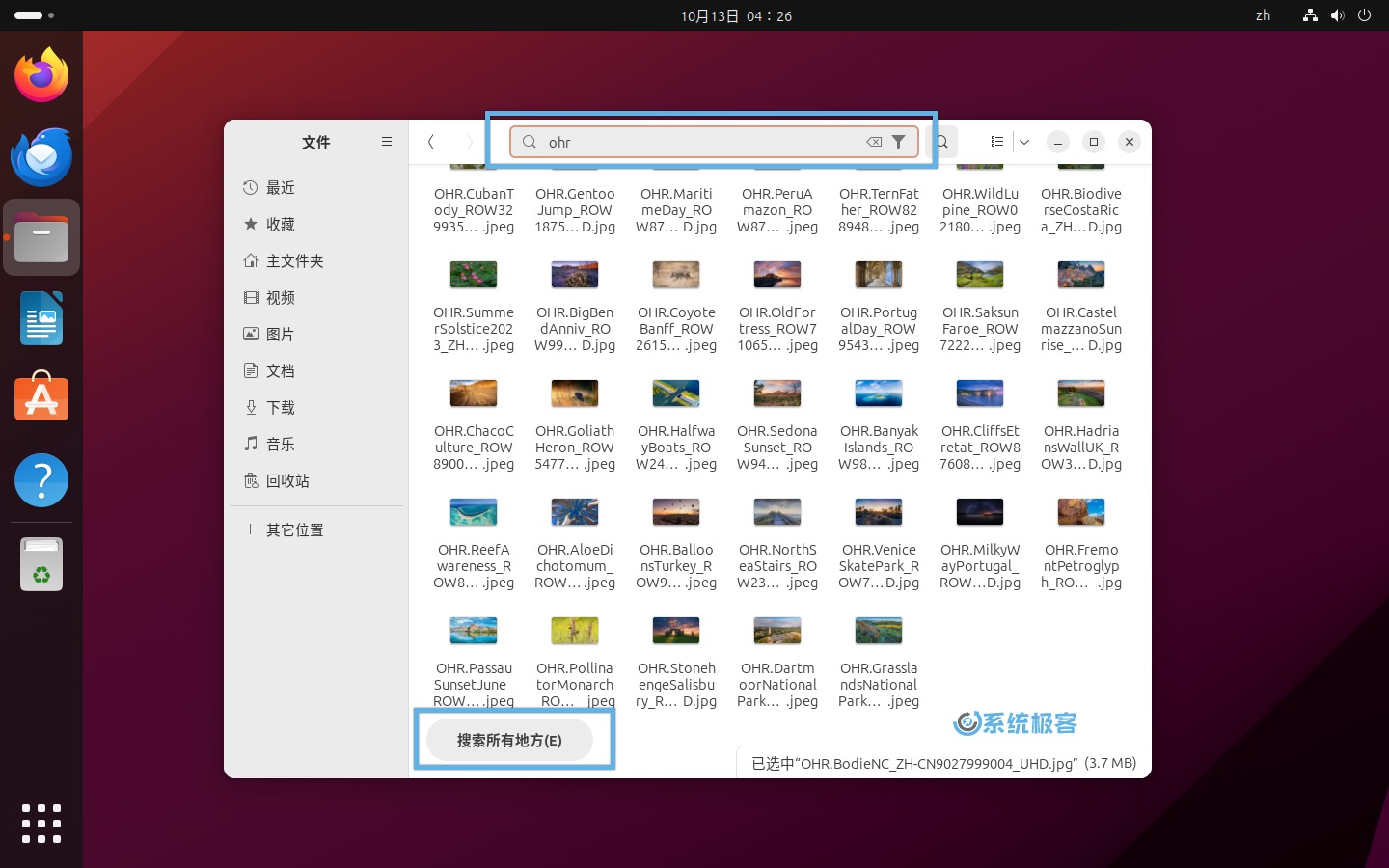Click the Activities workspace indicator
This screenshot has width=1389, height=868.
[x=34, y=15]
